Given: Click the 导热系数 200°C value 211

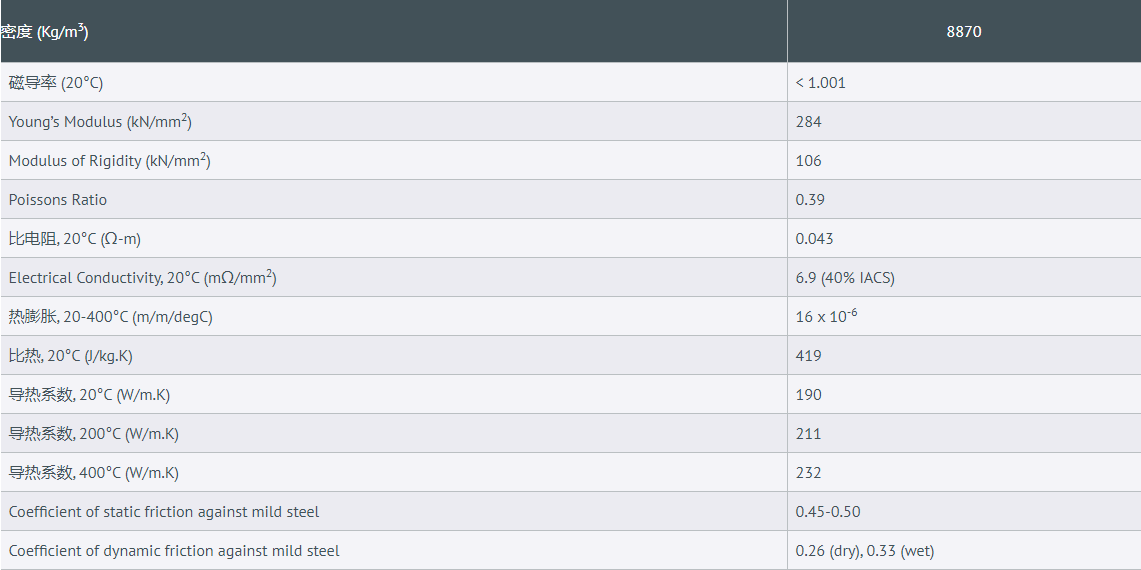Looking at the screenshot, I should click(809, 434).
